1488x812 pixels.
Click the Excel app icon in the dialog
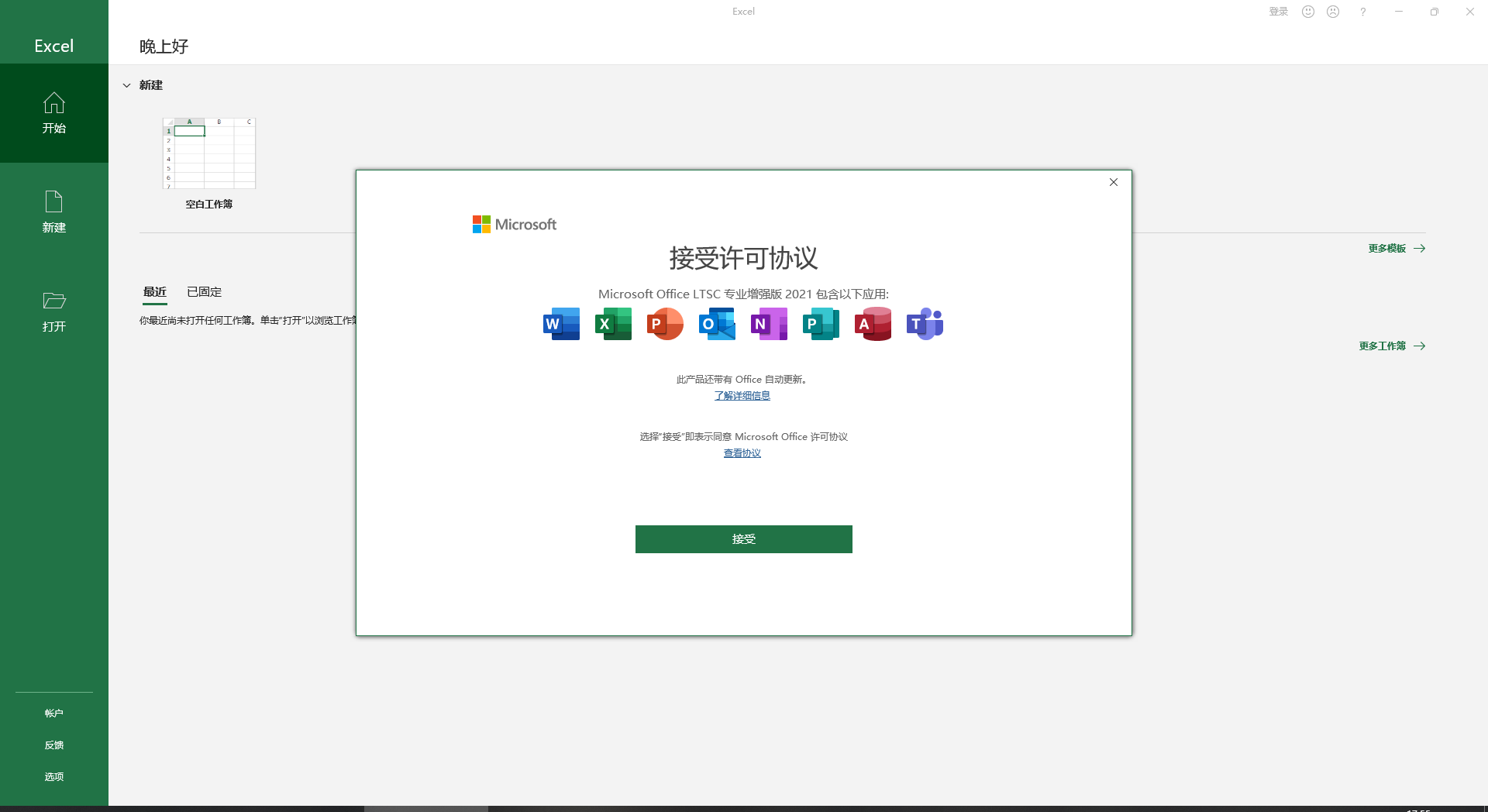612,324
